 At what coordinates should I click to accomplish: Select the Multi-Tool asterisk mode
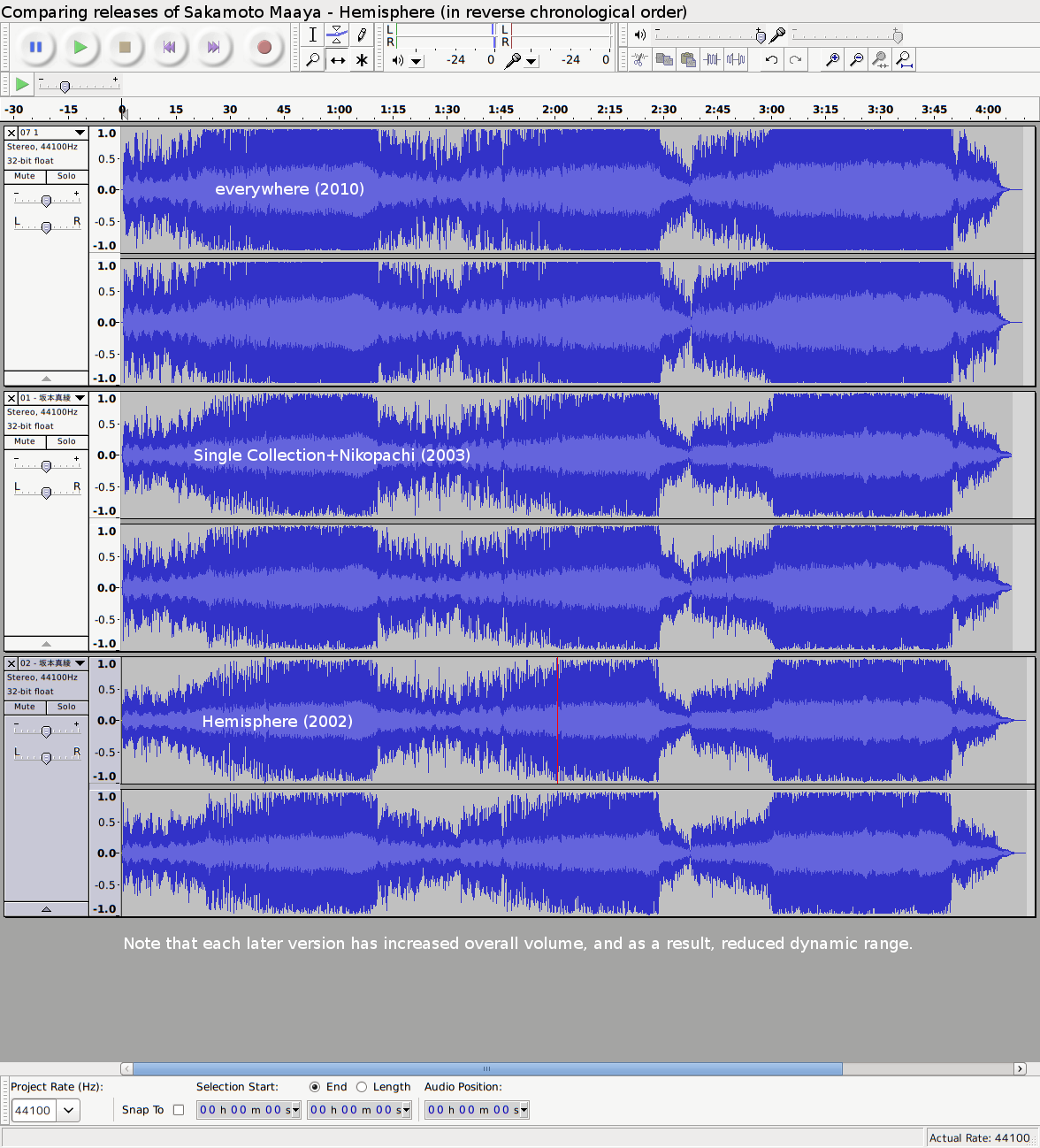point(362,59)
